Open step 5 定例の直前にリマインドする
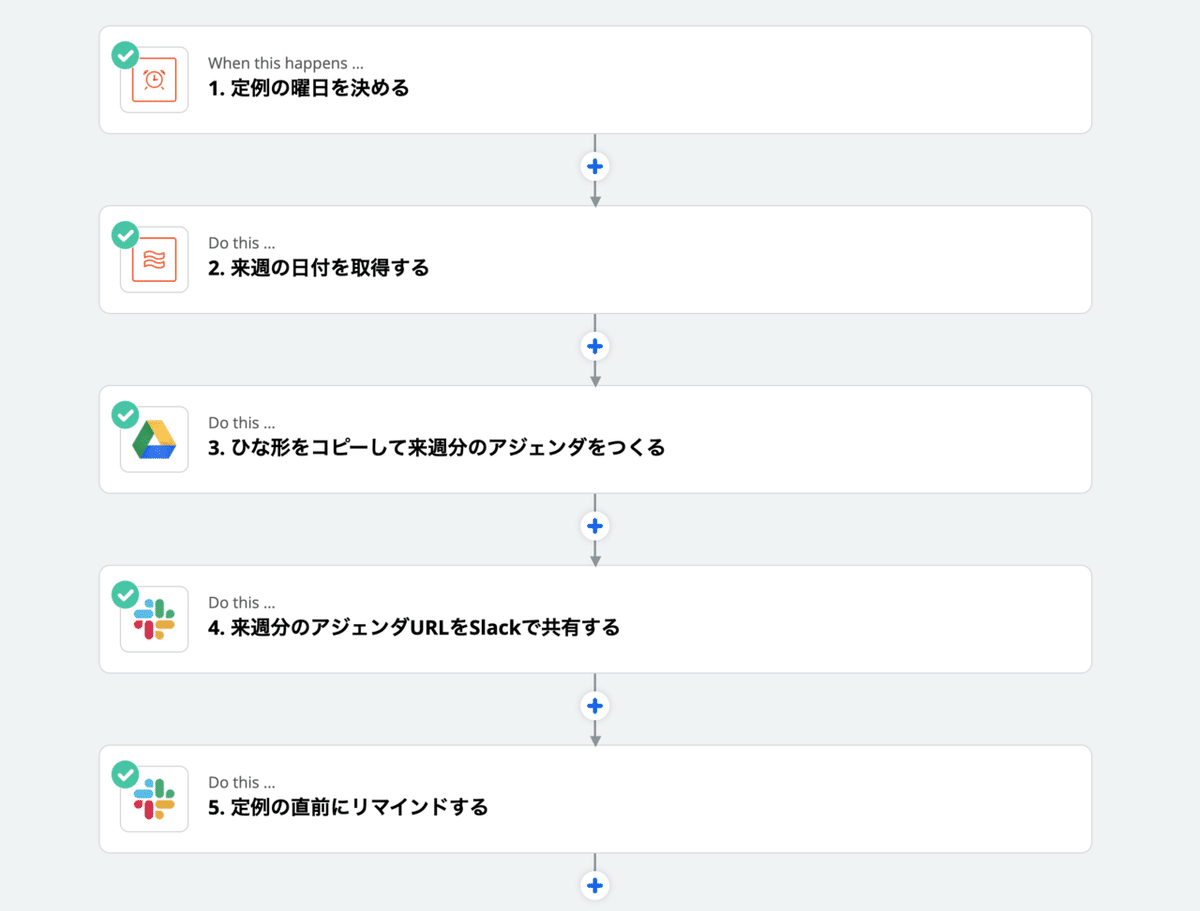 pos(348,808)
